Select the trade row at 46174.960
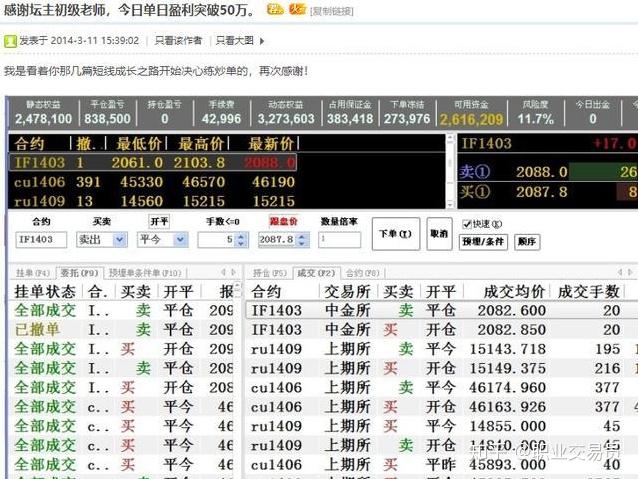This screenshot has height=479, width=638. [441, 387]
